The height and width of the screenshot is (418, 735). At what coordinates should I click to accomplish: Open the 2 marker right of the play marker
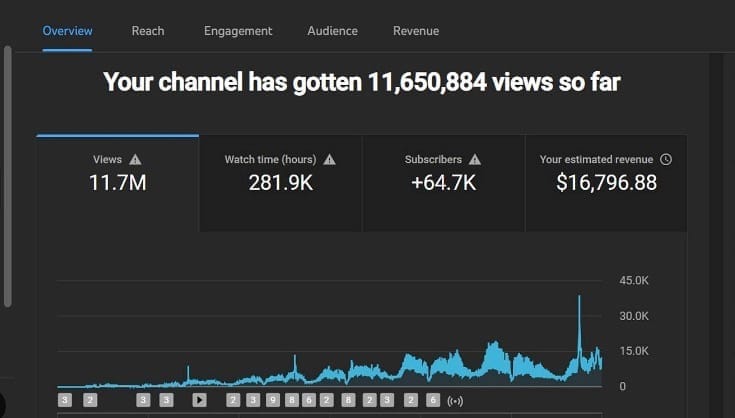click(x=233, y=400)
